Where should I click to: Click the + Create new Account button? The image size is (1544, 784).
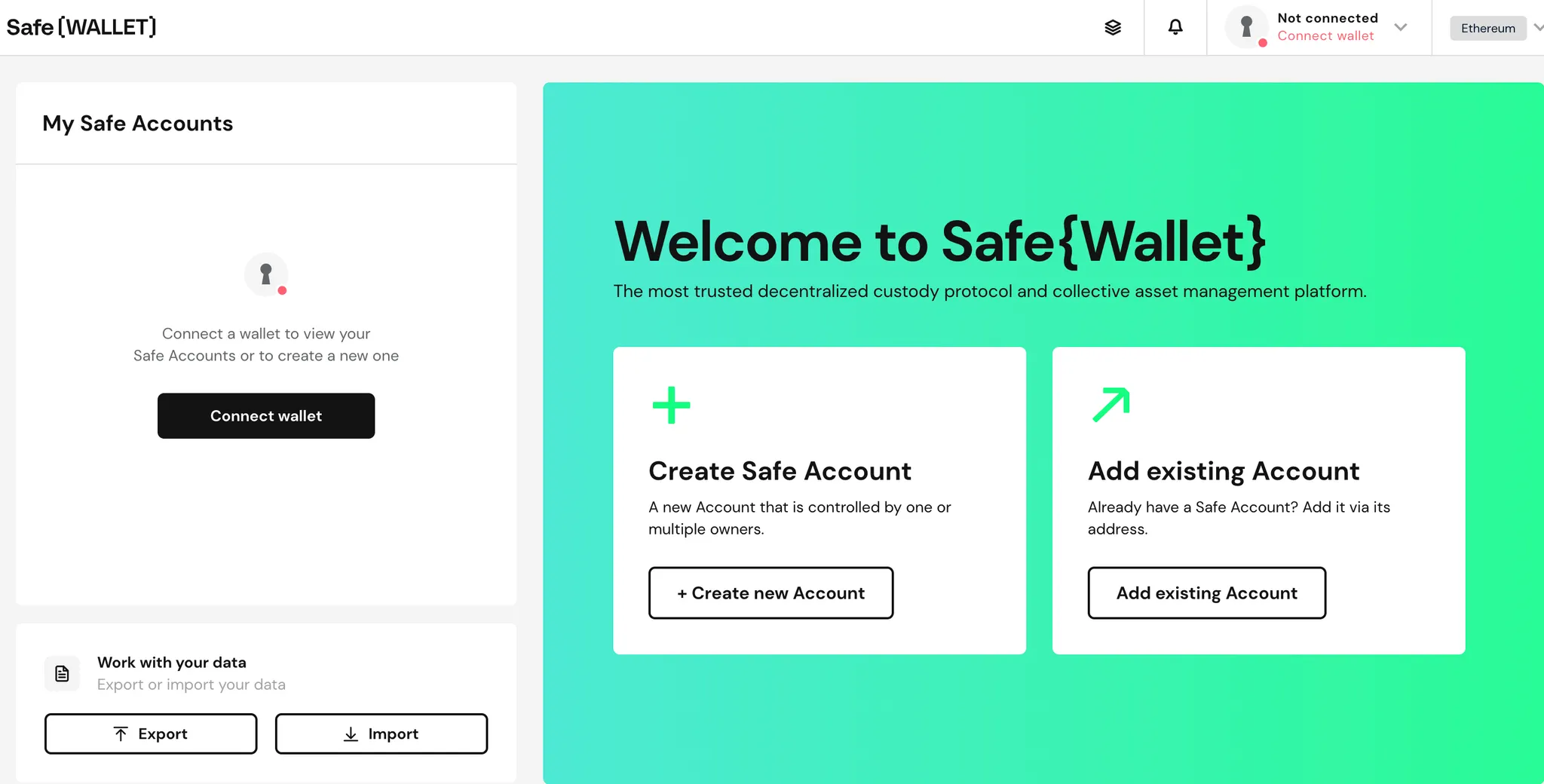[x=770, y=593]
